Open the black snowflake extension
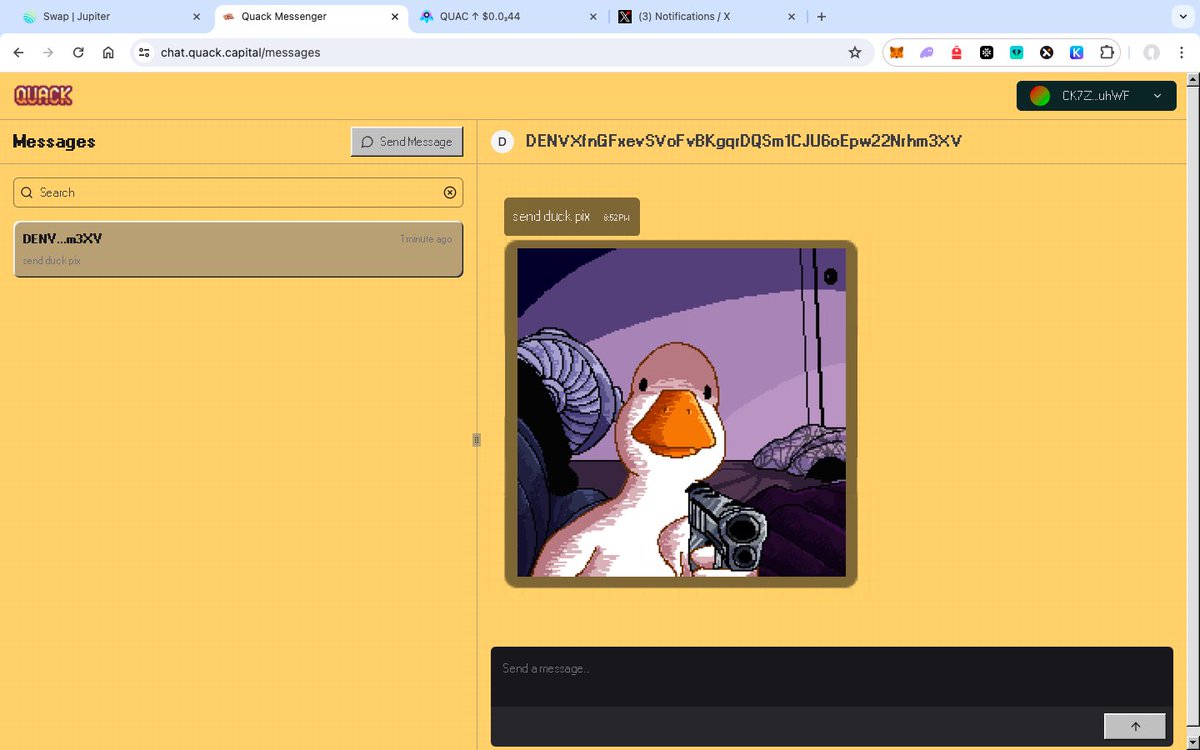The image size is (1200, 750). coord(986,52)
